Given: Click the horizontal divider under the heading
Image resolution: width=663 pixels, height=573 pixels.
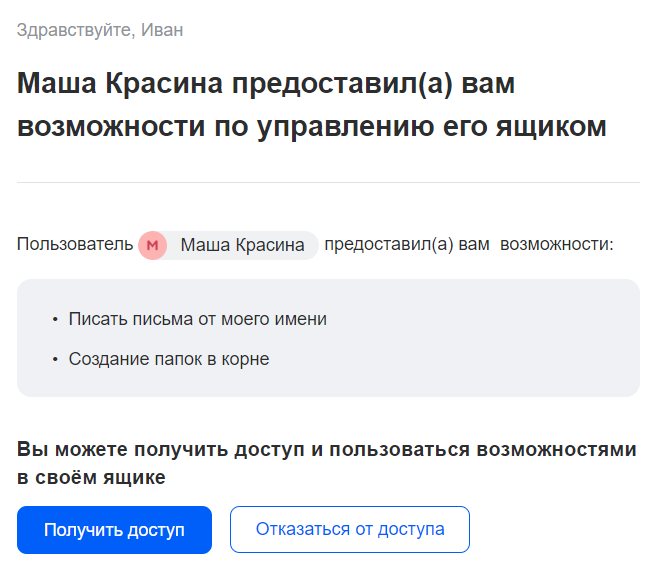Looking at the screenshot, I should [328, 183].
